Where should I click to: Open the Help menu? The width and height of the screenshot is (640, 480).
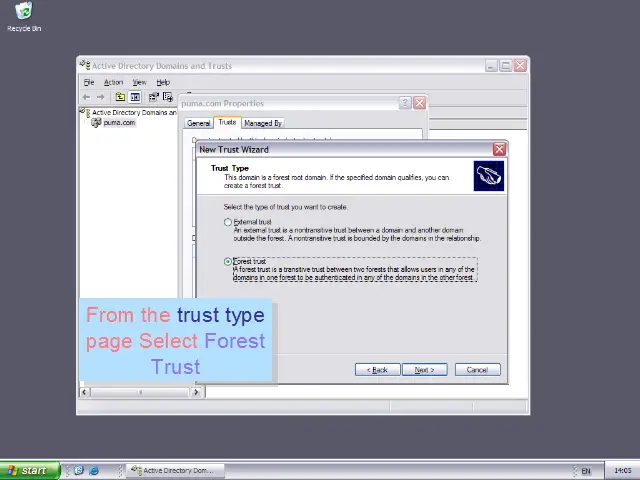(163, 82)
